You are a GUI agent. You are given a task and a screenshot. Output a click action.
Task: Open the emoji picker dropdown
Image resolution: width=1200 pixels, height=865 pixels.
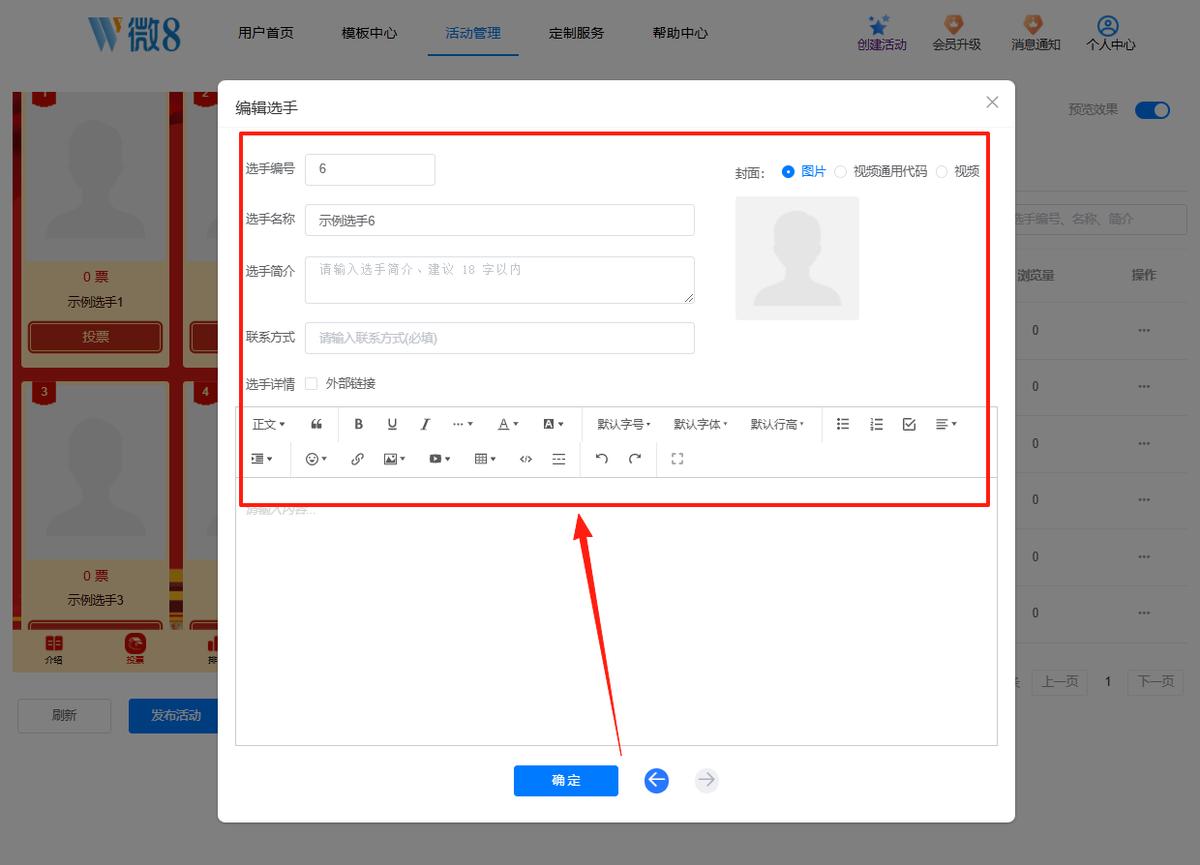316,459
